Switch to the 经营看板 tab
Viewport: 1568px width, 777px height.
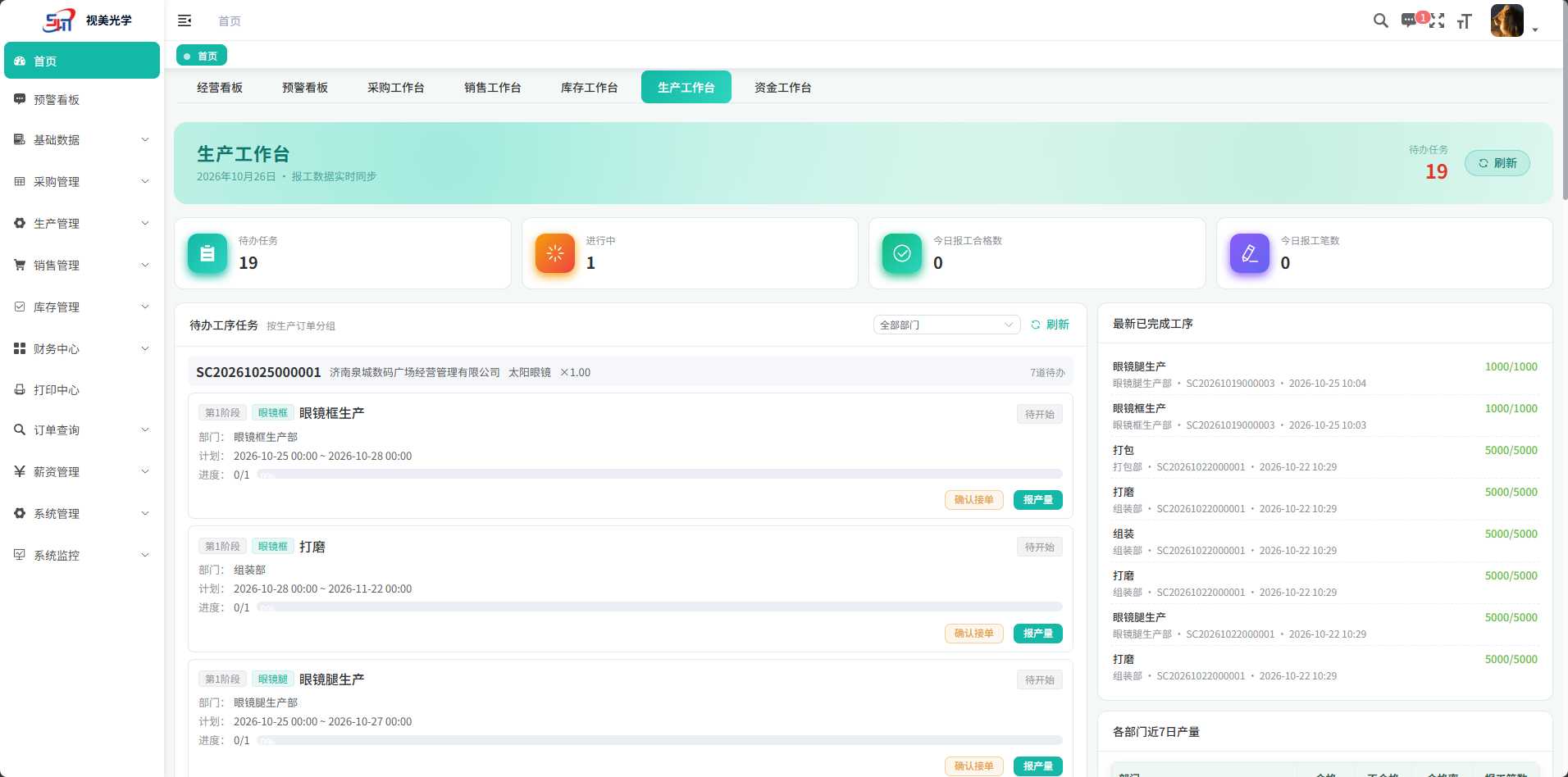(220, 87)
